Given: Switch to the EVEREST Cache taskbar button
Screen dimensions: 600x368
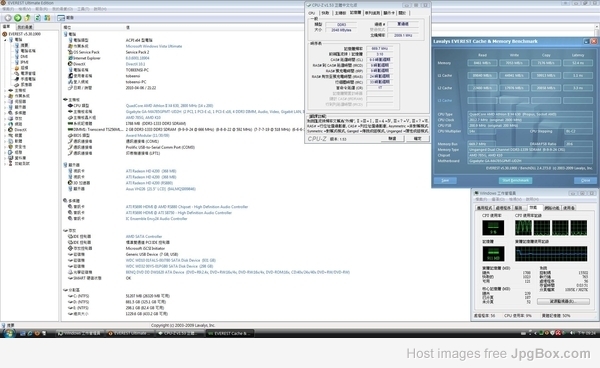Looking at the screenshot, I should (x=230, y=334).
